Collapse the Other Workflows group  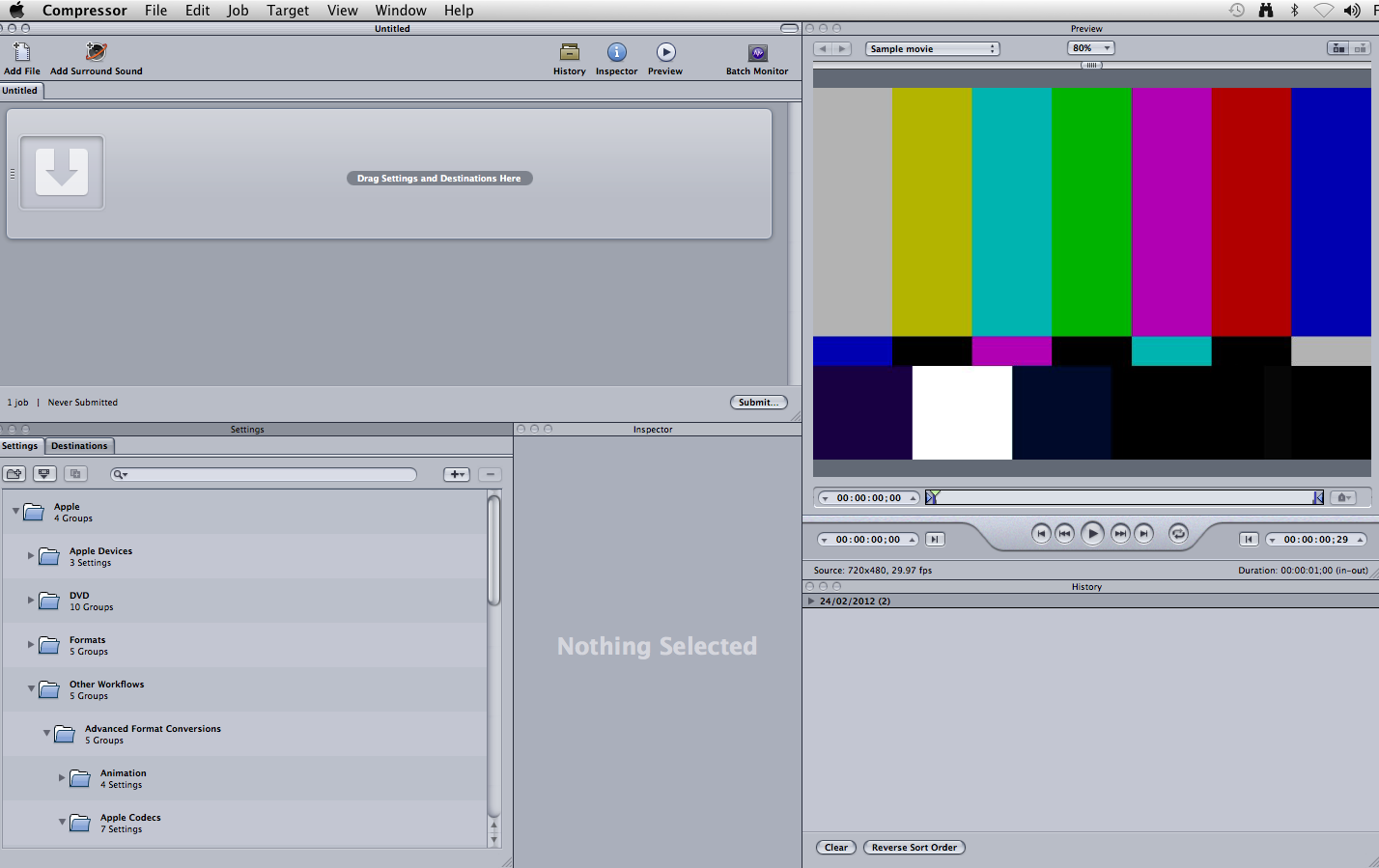(x=31, y=688)
